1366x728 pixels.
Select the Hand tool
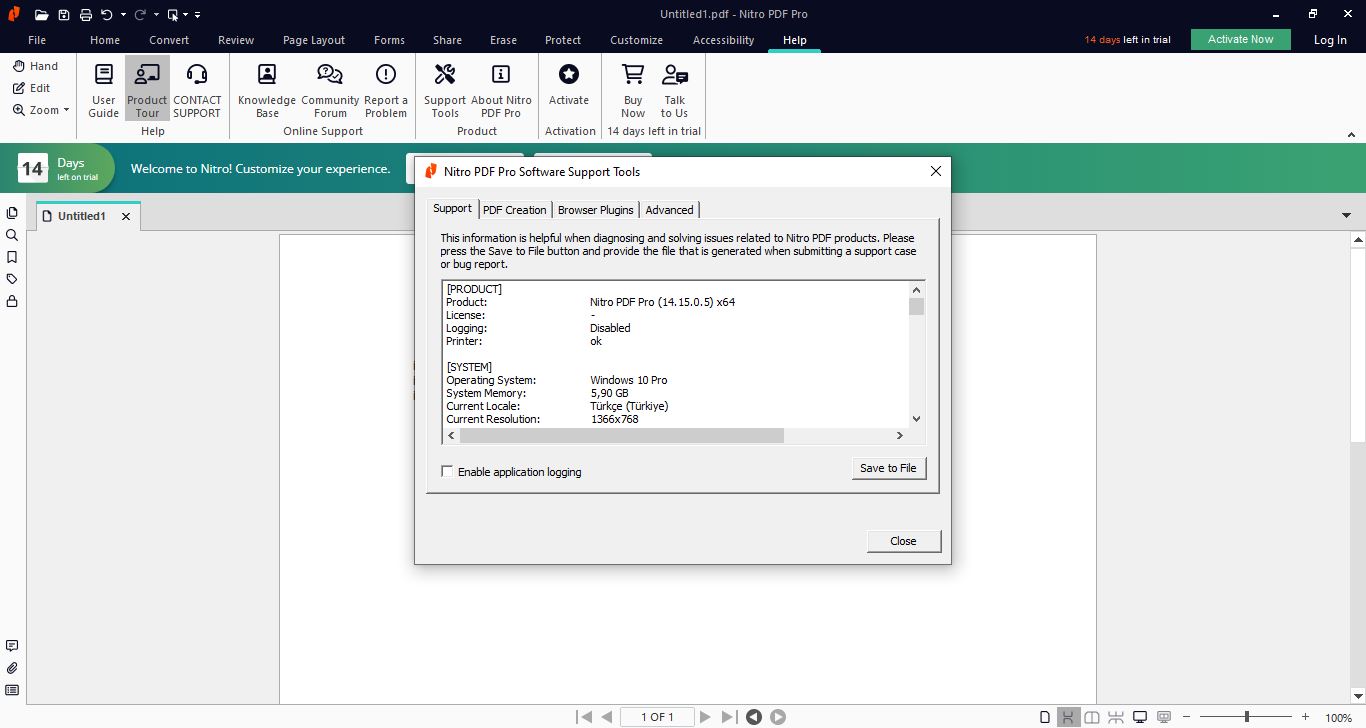point(35,66)
